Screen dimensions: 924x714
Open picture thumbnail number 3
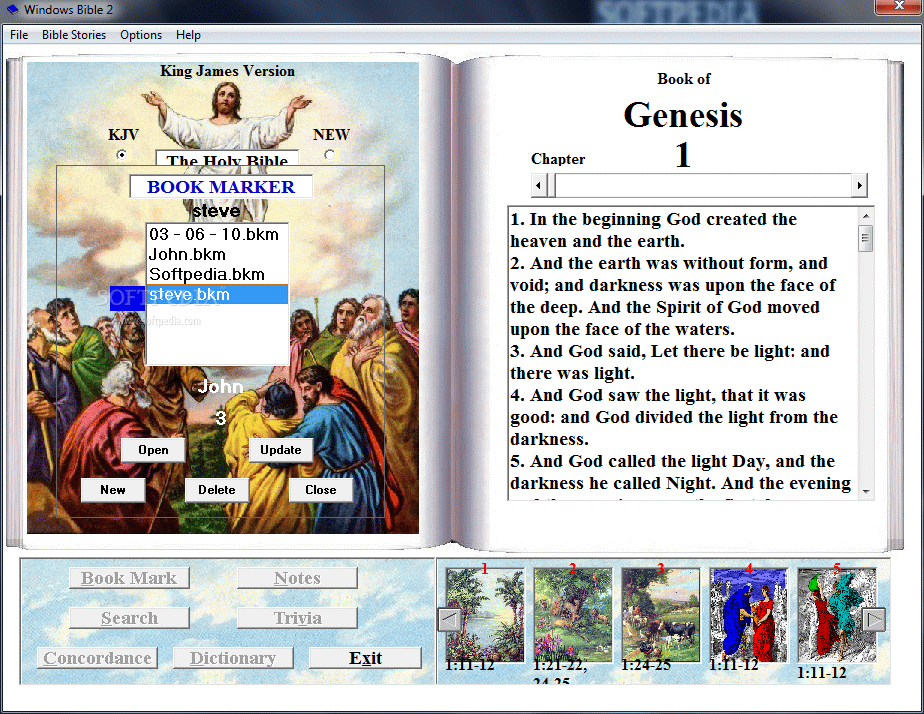[x=661, y=614]
